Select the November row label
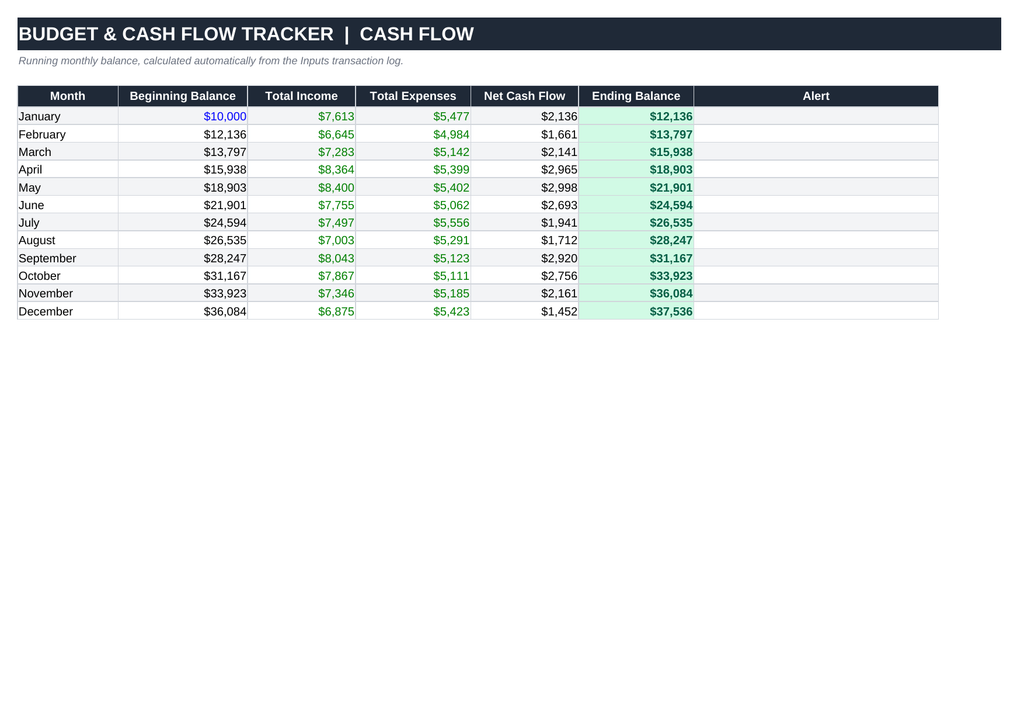1024x725 pixels. [68, 294]
